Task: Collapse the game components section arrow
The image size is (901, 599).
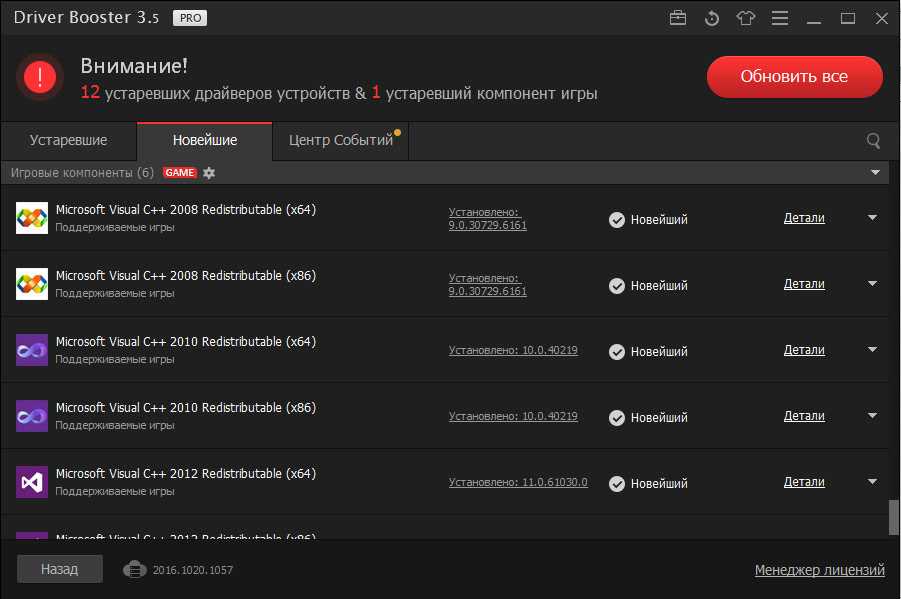Action: click(876, 173)
